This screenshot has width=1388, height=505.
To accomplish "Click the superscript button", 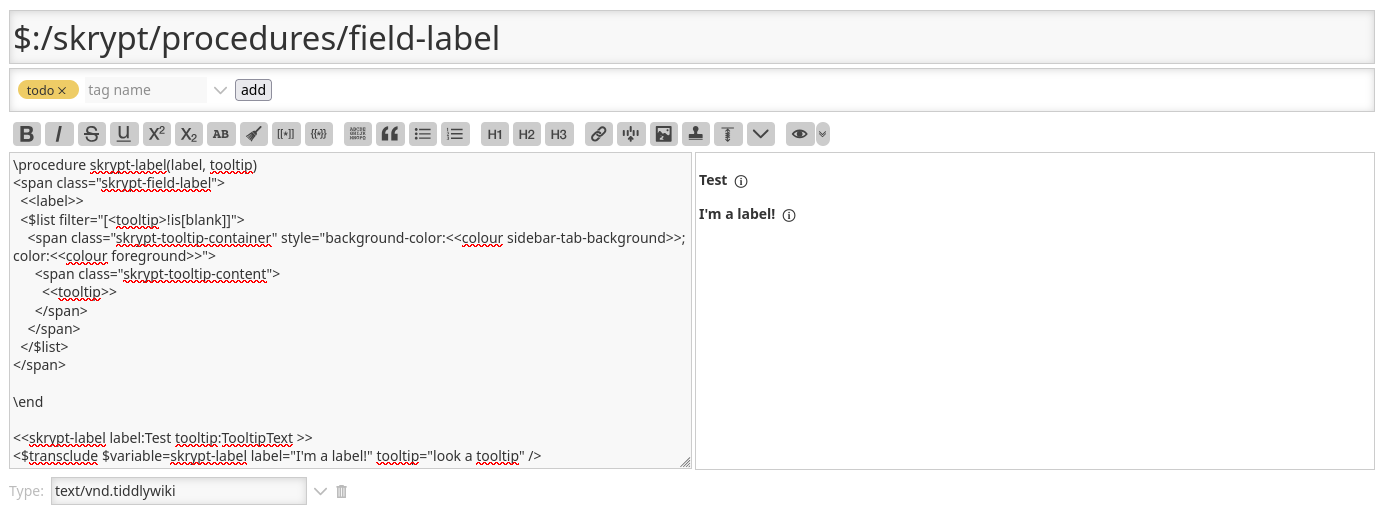I will pyautogui.click(x=156, y=134).
